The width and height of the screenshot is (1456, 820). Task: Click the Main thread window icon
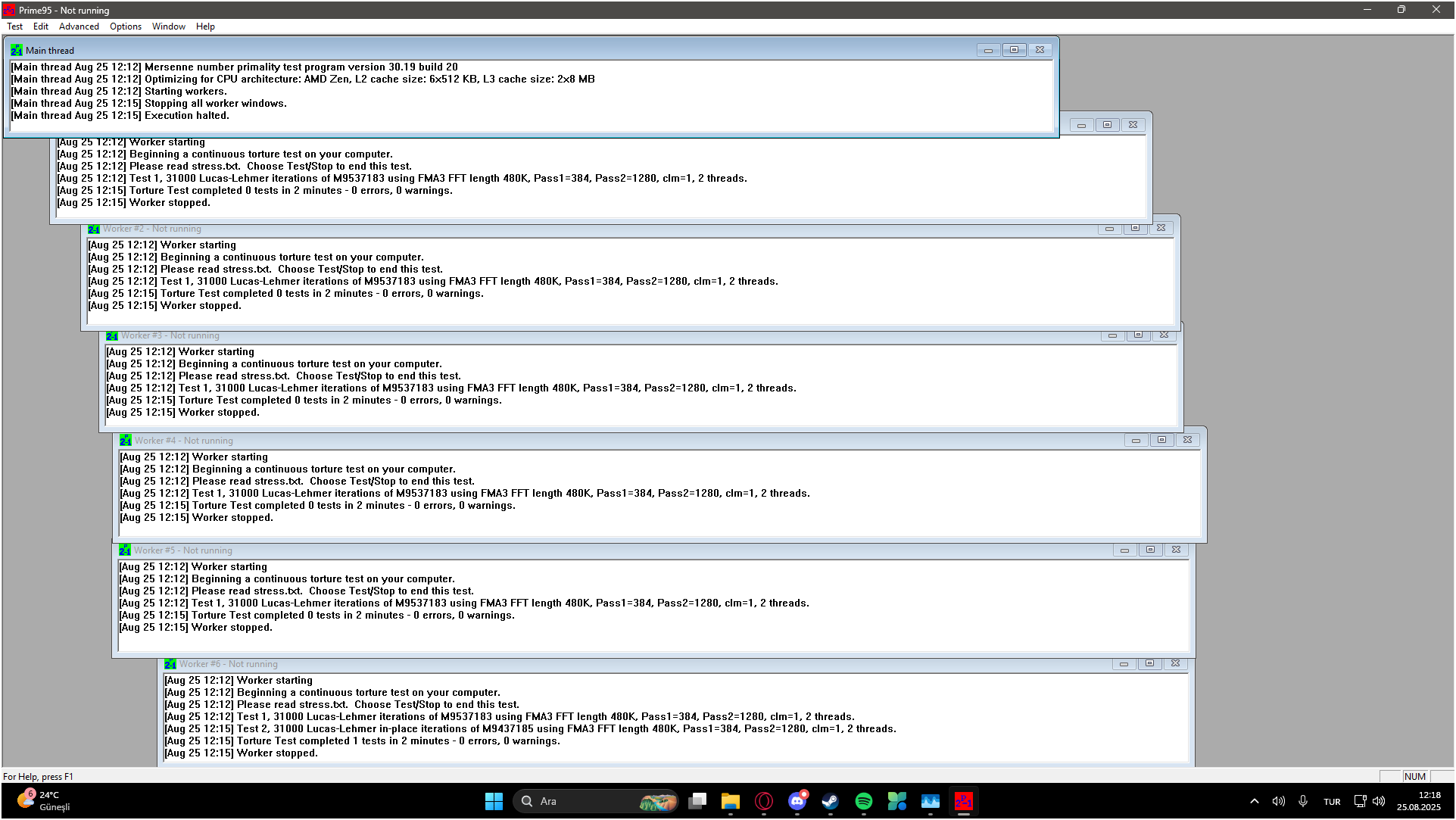pos(17,51)
